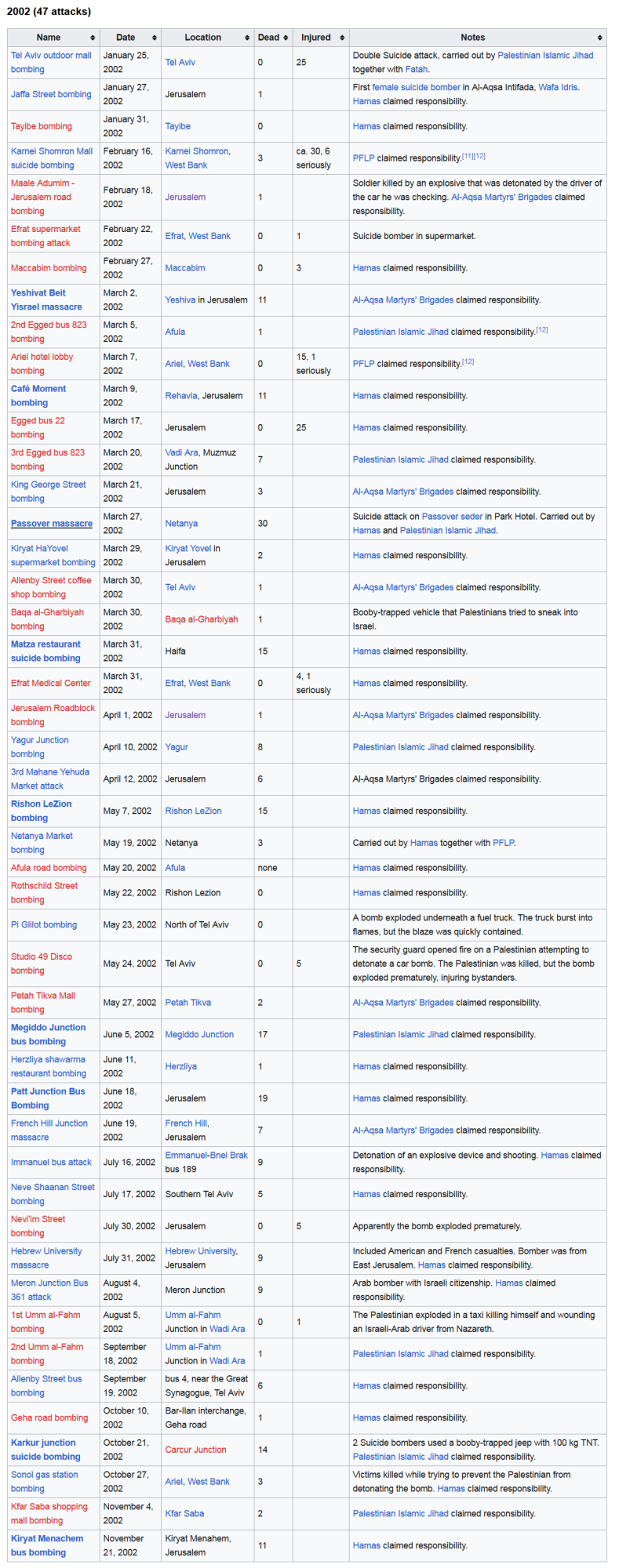Sort table by Name column arrows
This screenshot has height=1568, width=619.
click(93, 38)
